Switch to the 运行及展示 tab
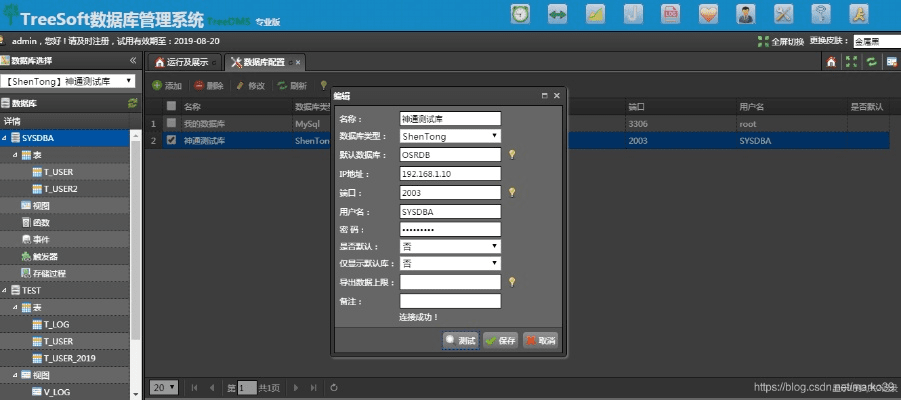The image size is (901, 400). tap(184, 62)
